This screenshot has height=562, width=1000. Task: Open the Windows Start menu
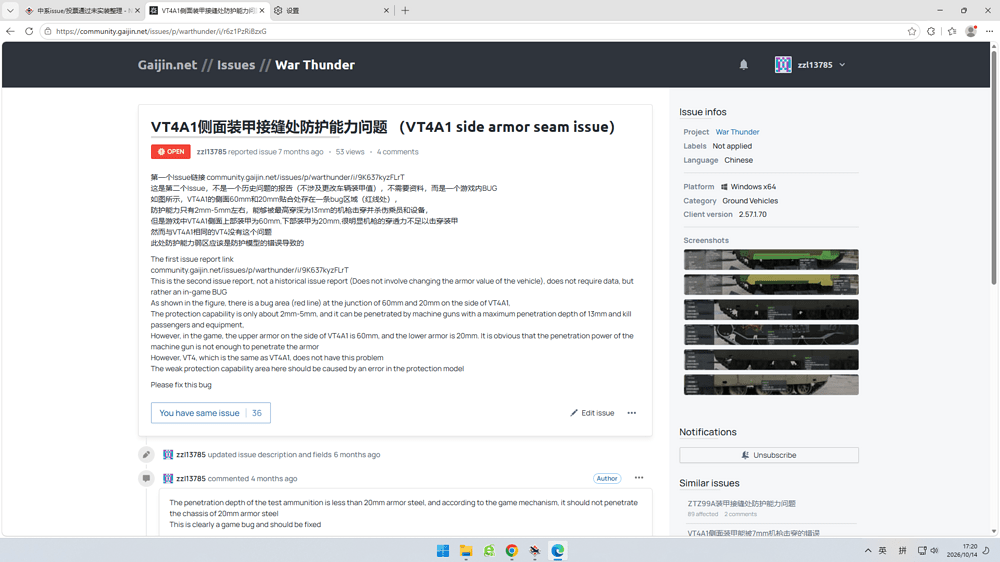443,551
